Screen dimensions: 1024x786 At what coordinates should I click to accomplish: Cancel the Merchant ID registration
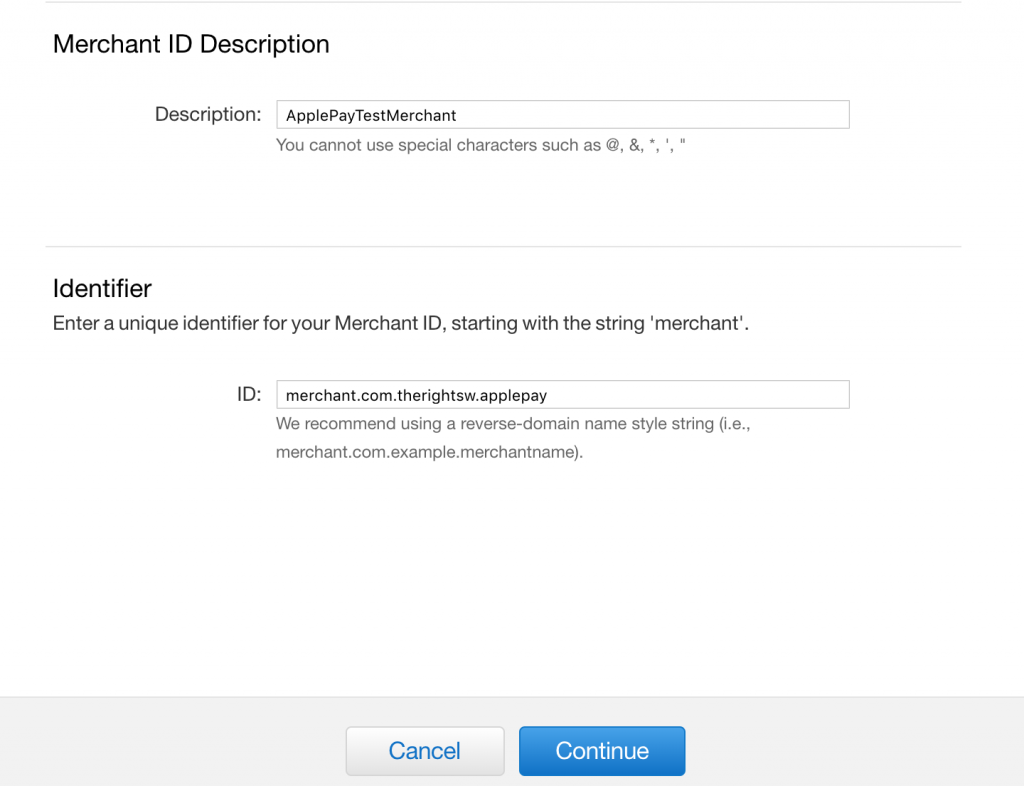pos(424,751)
